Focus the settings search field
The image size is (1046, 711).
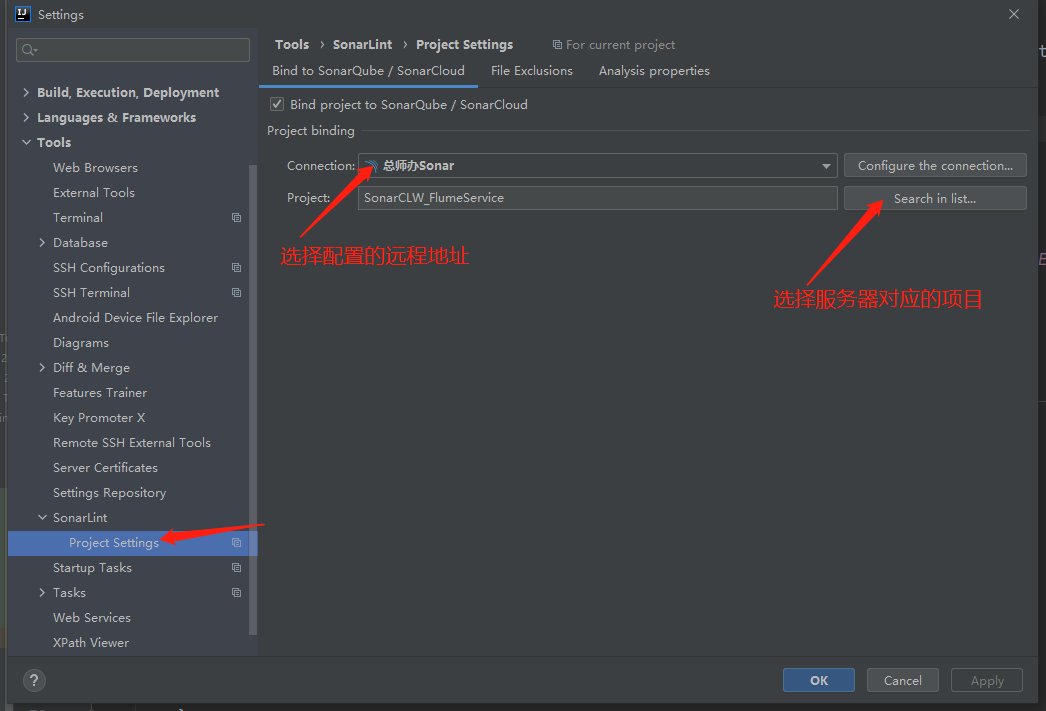[x=133, y=50]
